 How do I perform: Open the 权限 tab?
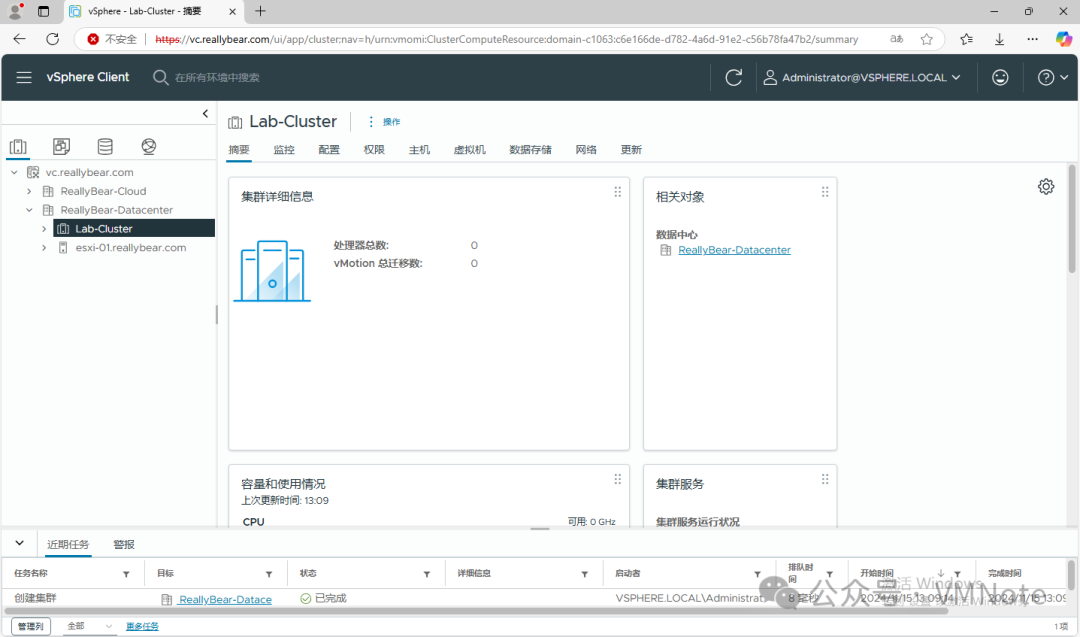374,149
